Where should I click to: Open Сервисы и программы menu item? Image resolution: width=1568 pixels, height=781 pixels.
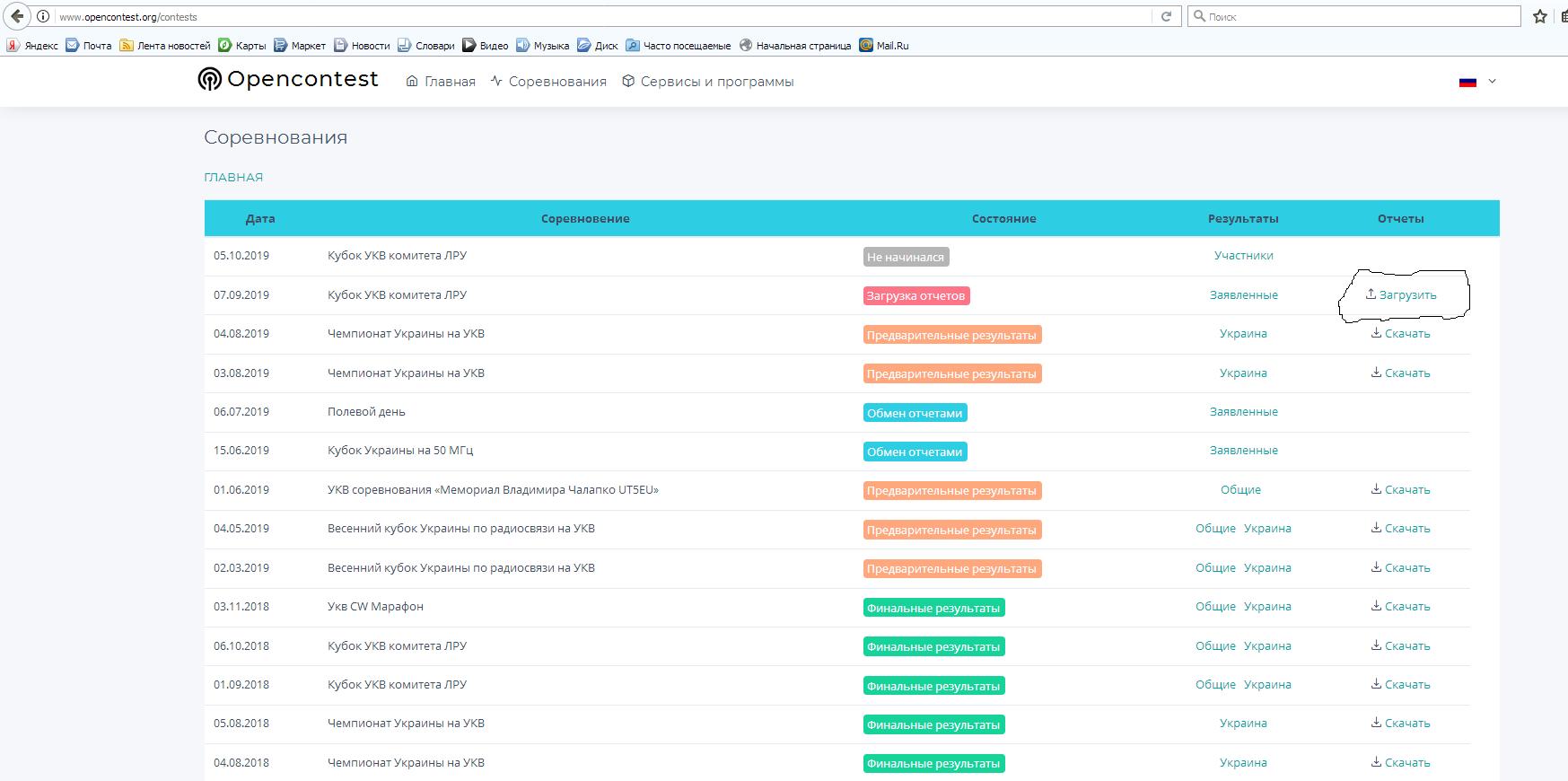point(708,82)
